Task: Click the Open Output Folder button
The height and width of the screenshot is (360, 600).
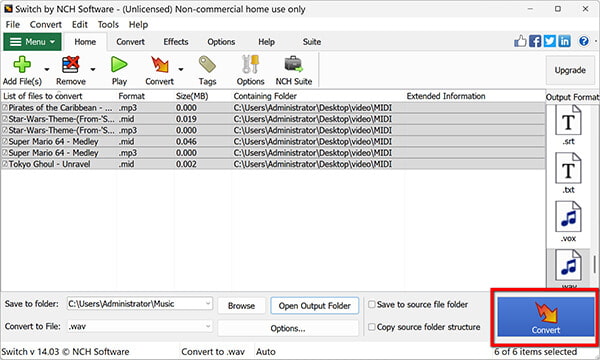Action: click(315, 306)
